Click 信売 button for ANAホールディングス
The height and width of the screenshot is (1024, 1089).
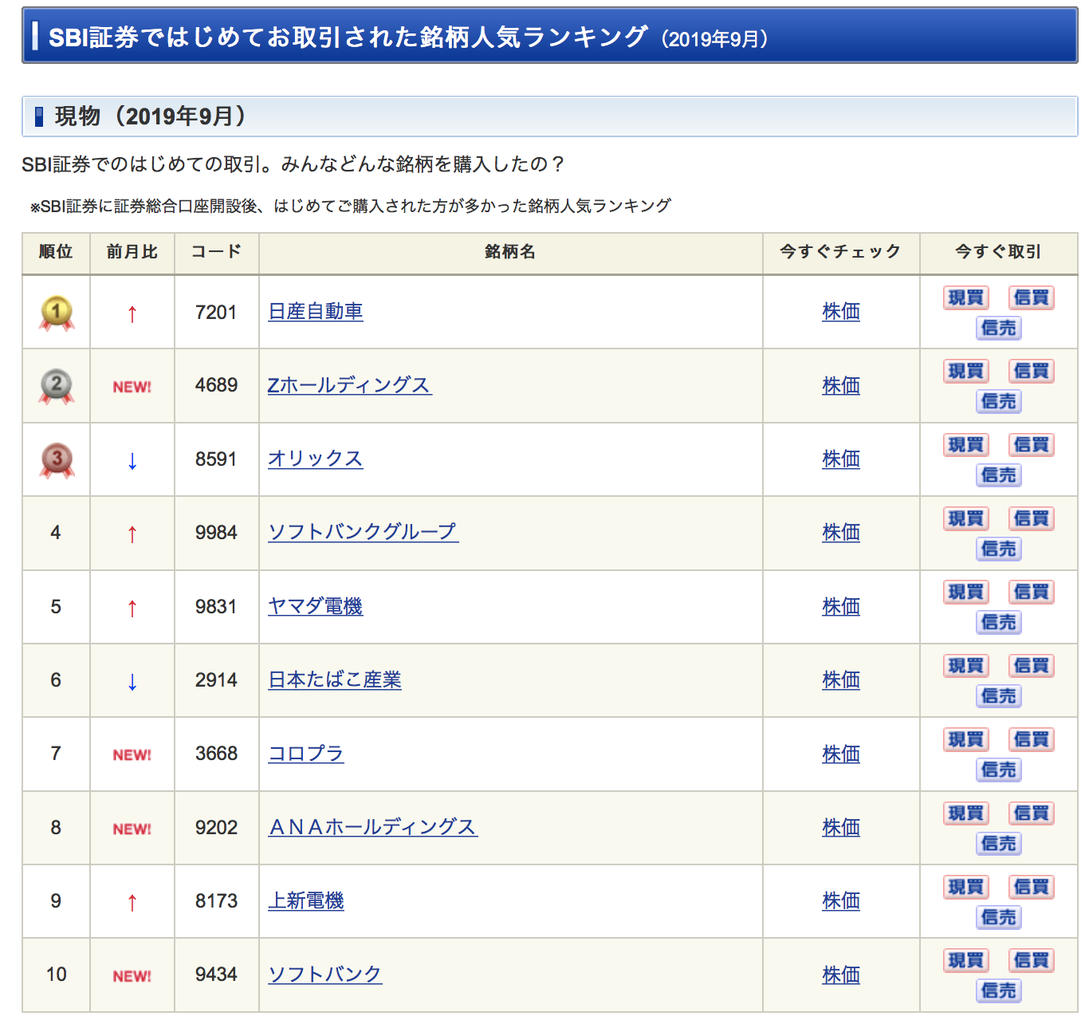tap(999, 843)
